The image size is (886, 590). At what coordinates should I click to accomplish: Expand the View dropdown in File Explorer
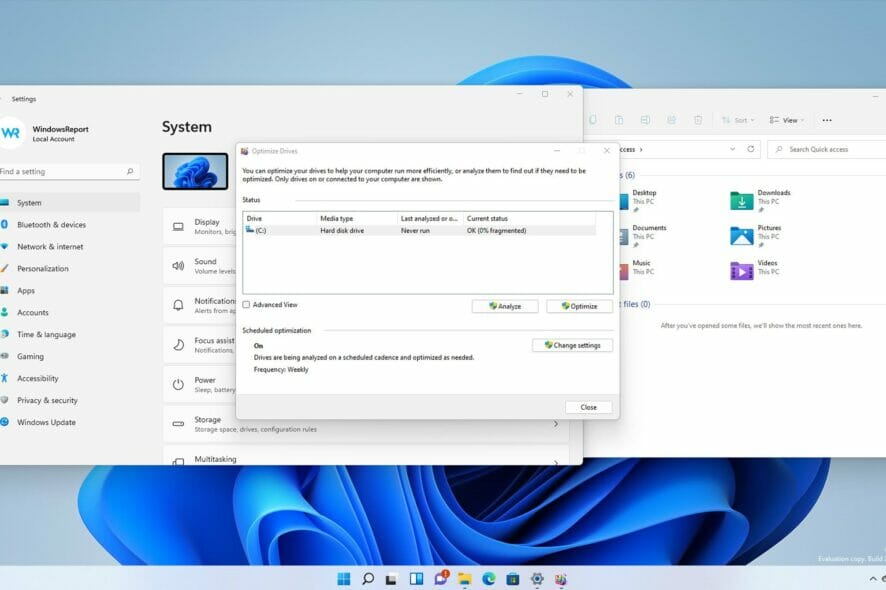pos(788,120)
